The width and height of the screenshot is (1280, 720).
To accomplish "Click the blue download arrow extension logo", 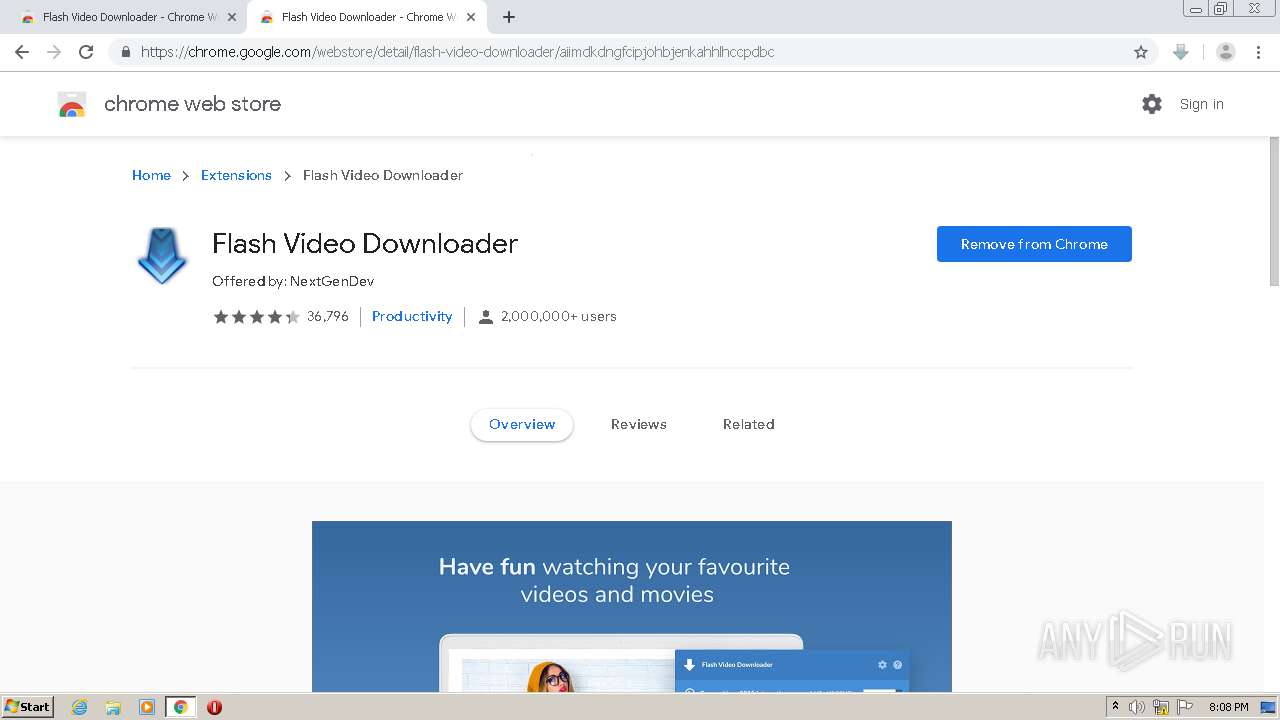I will point(162,256).
